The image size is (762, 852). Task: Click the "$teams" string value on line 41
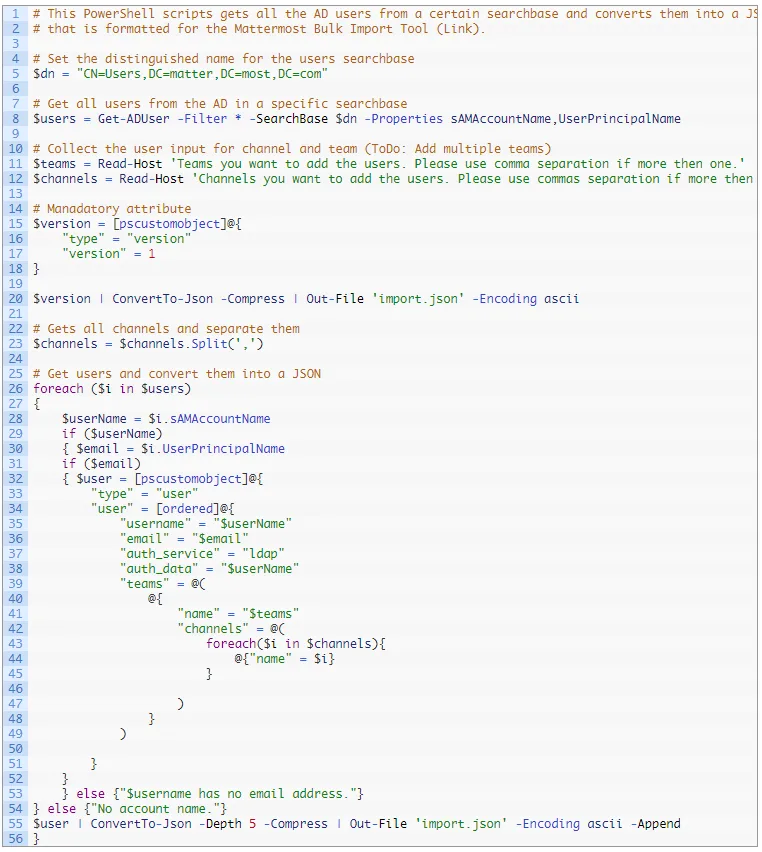coord(270,614)
